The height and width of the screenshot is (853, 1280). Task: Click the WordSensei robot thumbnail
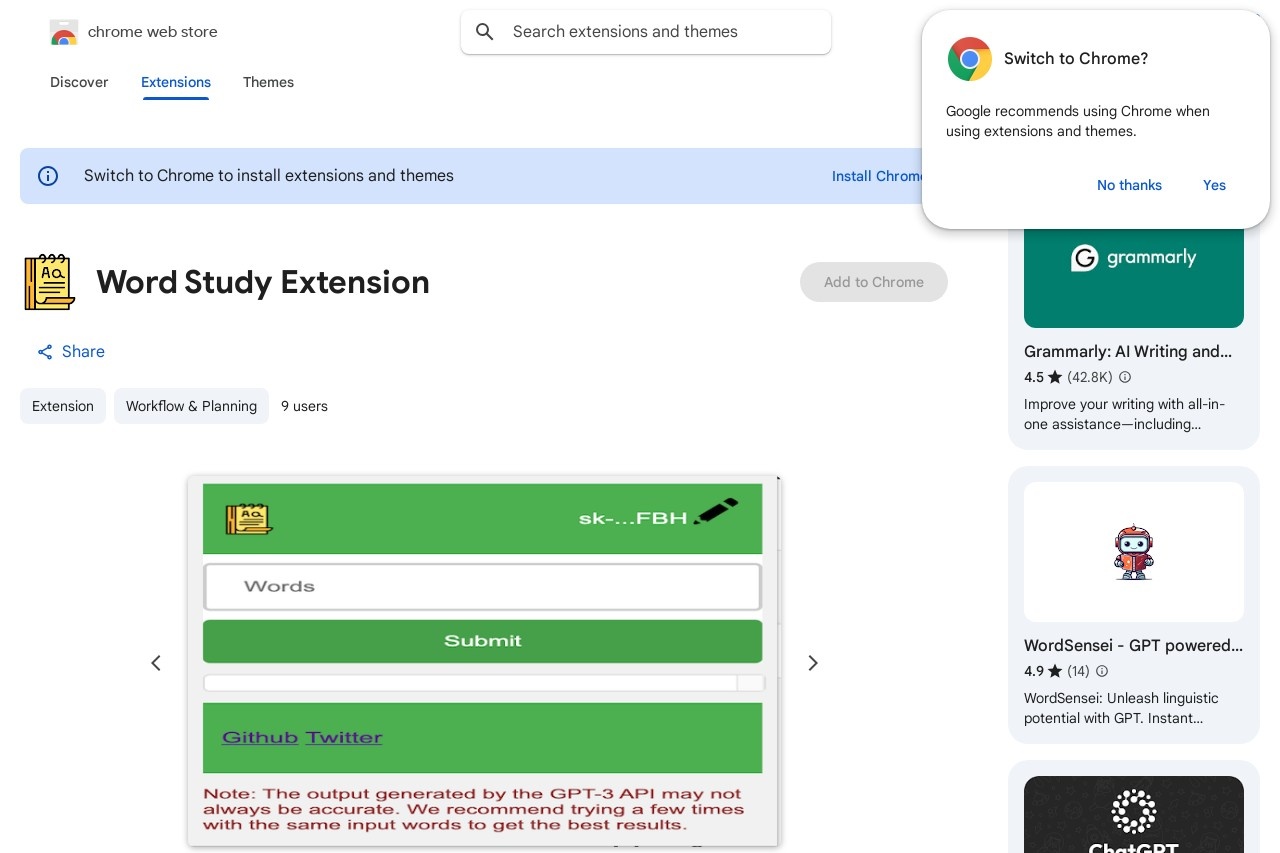pyautogui.click(x=1134, y=552)
